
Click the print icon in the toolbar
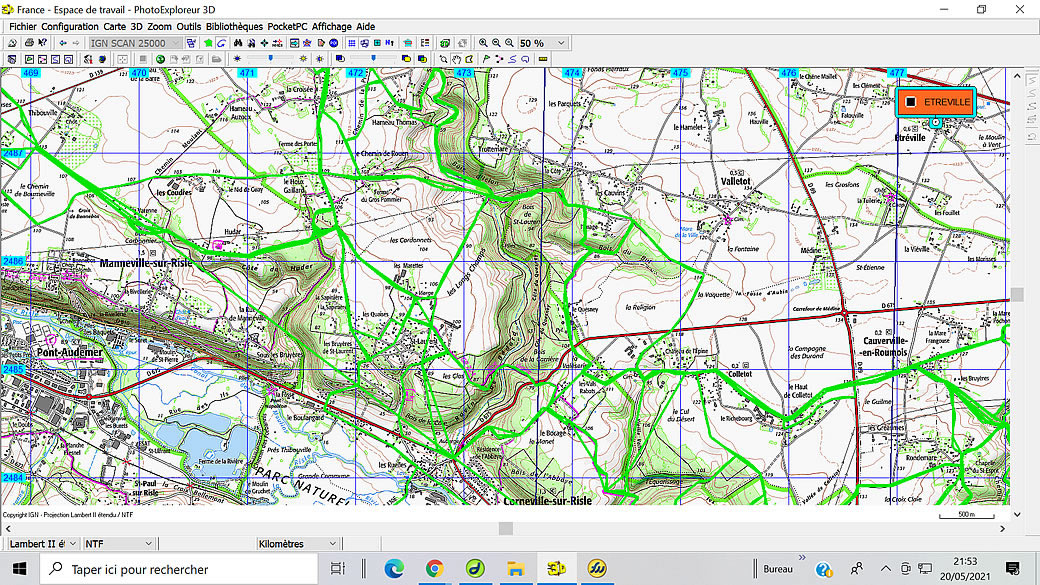click(28, 43)
